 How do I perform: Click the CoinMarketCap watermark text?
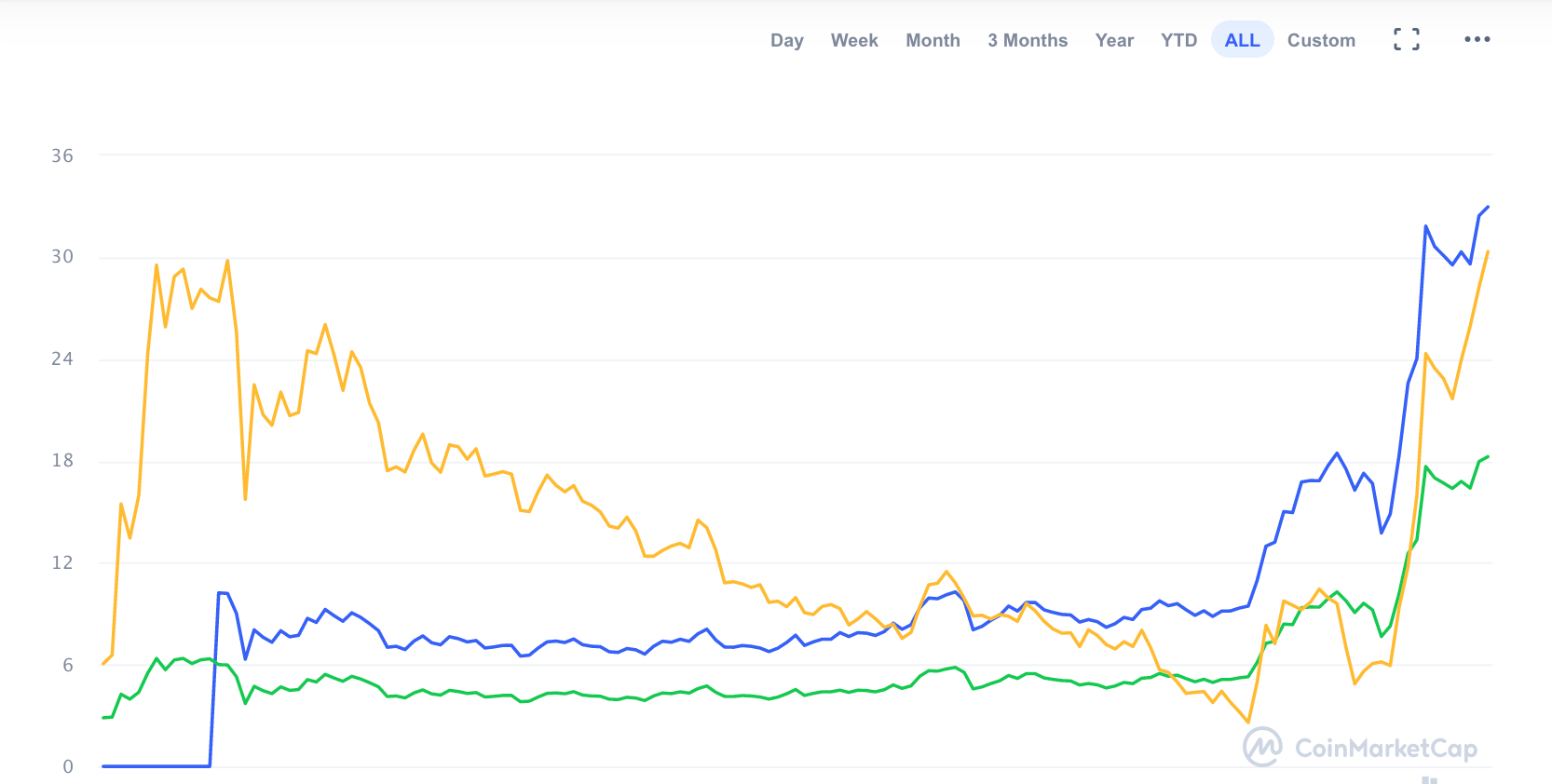point(1386,749)
